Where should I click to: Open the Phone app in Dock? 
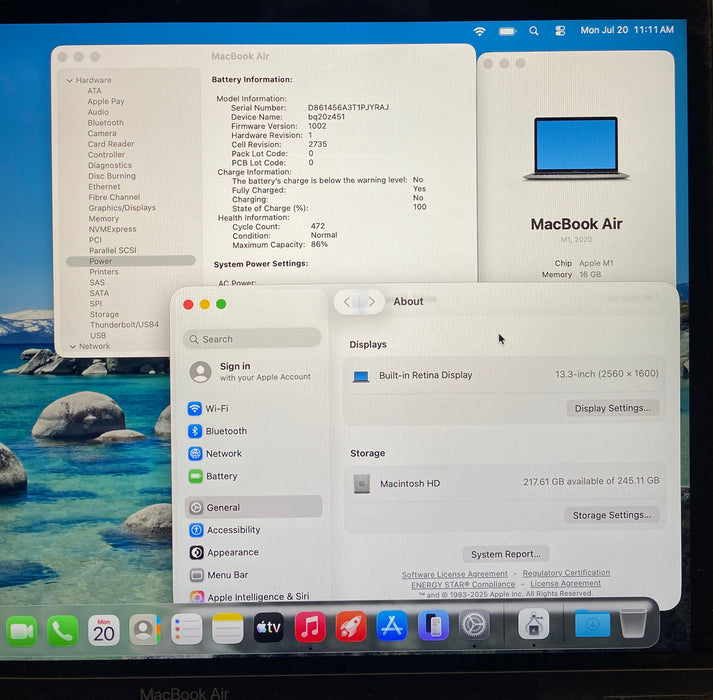point(62,630)
